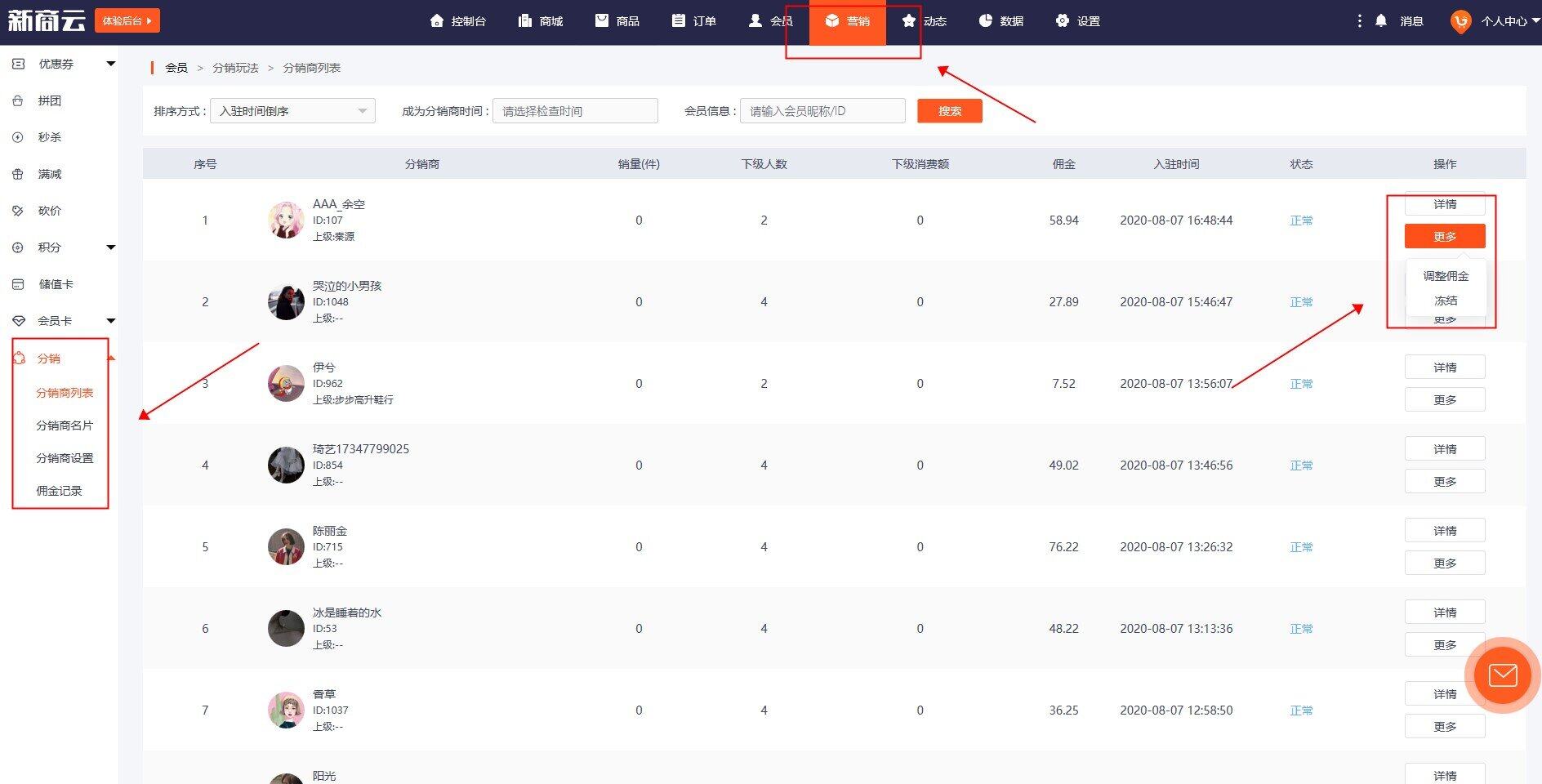Click the avatar of AAA_余空
The width and height of the screenshot is (1542, 784).
tap(286, 220)
